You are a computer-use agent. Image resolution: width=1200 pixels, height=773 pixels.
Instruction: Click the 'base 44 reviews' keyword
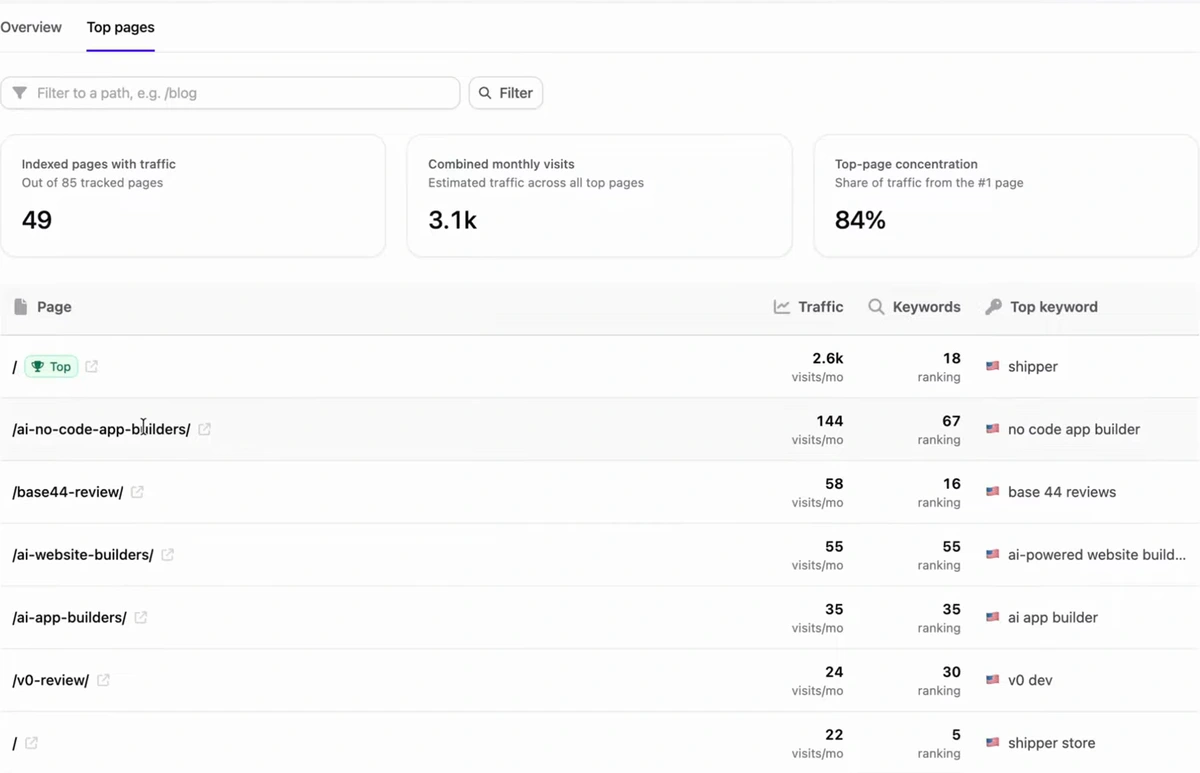click(1062, 492)
